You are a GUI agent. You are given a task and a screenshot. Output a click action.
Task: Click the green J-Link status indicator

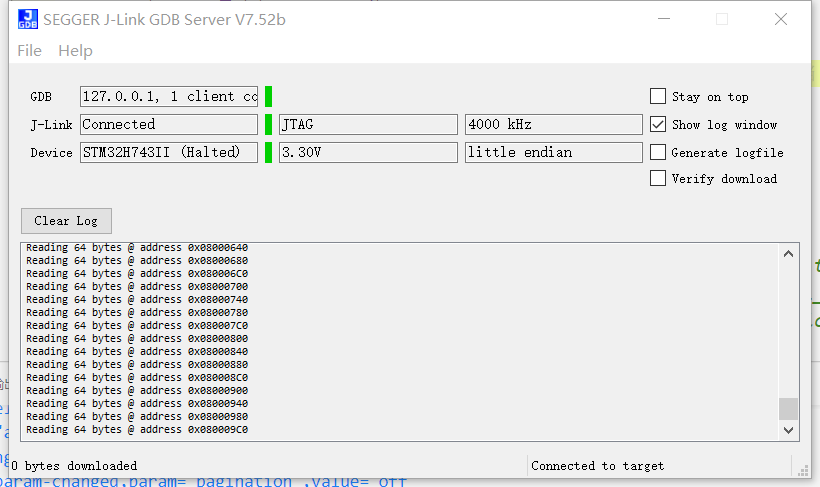point(268,124)
